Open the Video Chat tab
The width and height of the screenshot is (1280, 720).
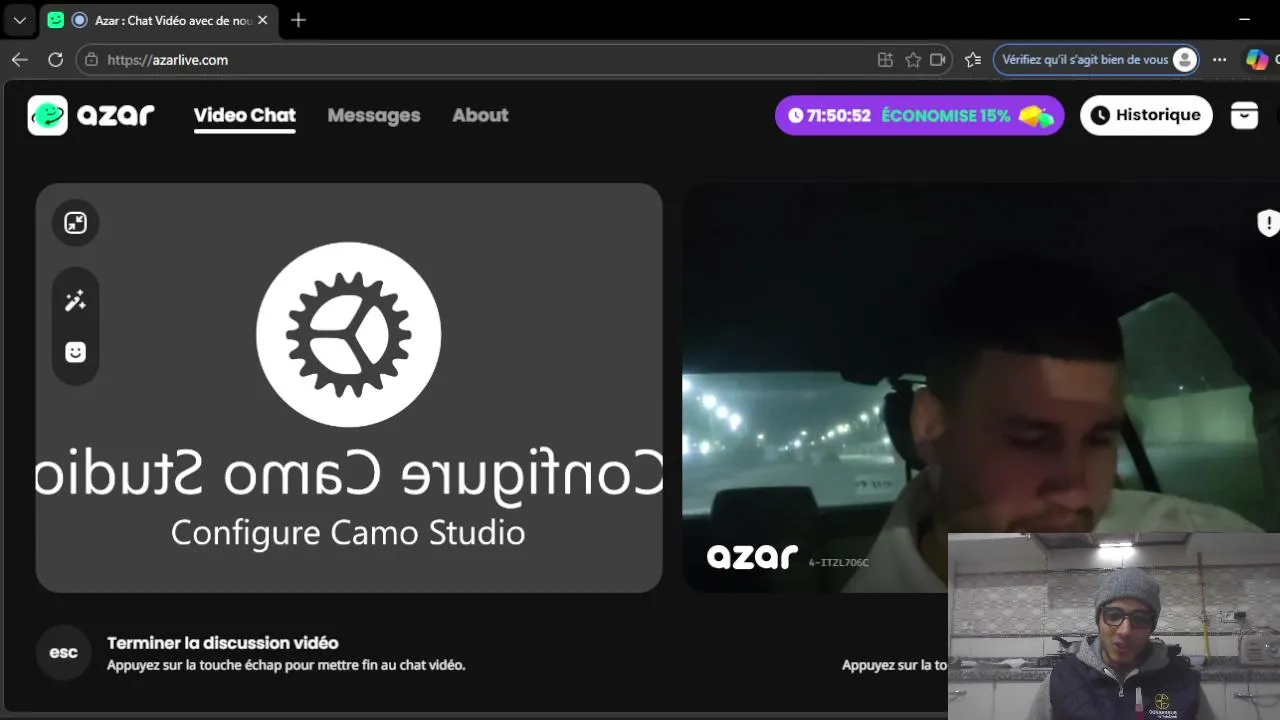[245, 115]
